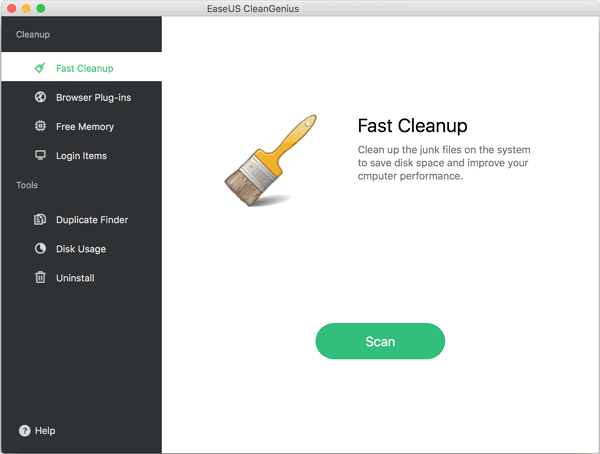
Task: Click the Login Items monitor icon
Action: pos(40,156)
